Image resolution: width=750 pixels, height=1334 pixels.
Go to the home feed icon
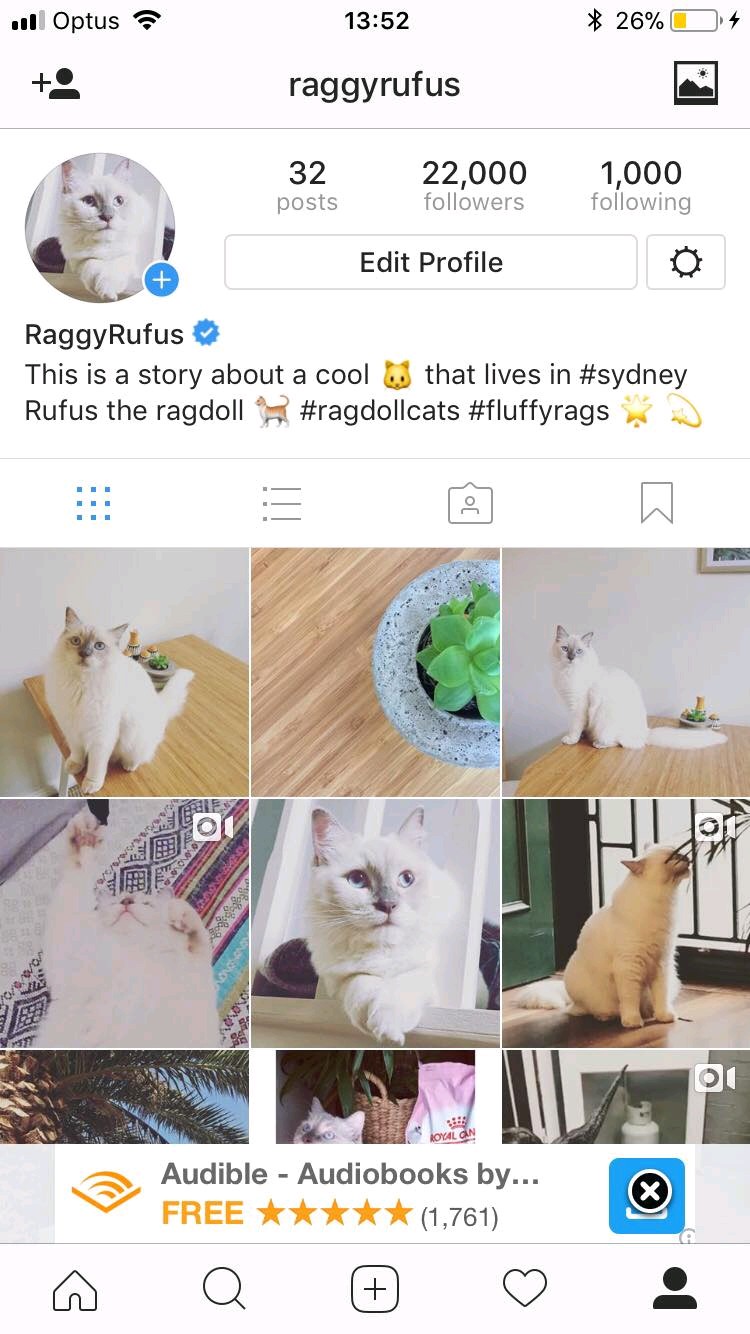(75, 1289)
